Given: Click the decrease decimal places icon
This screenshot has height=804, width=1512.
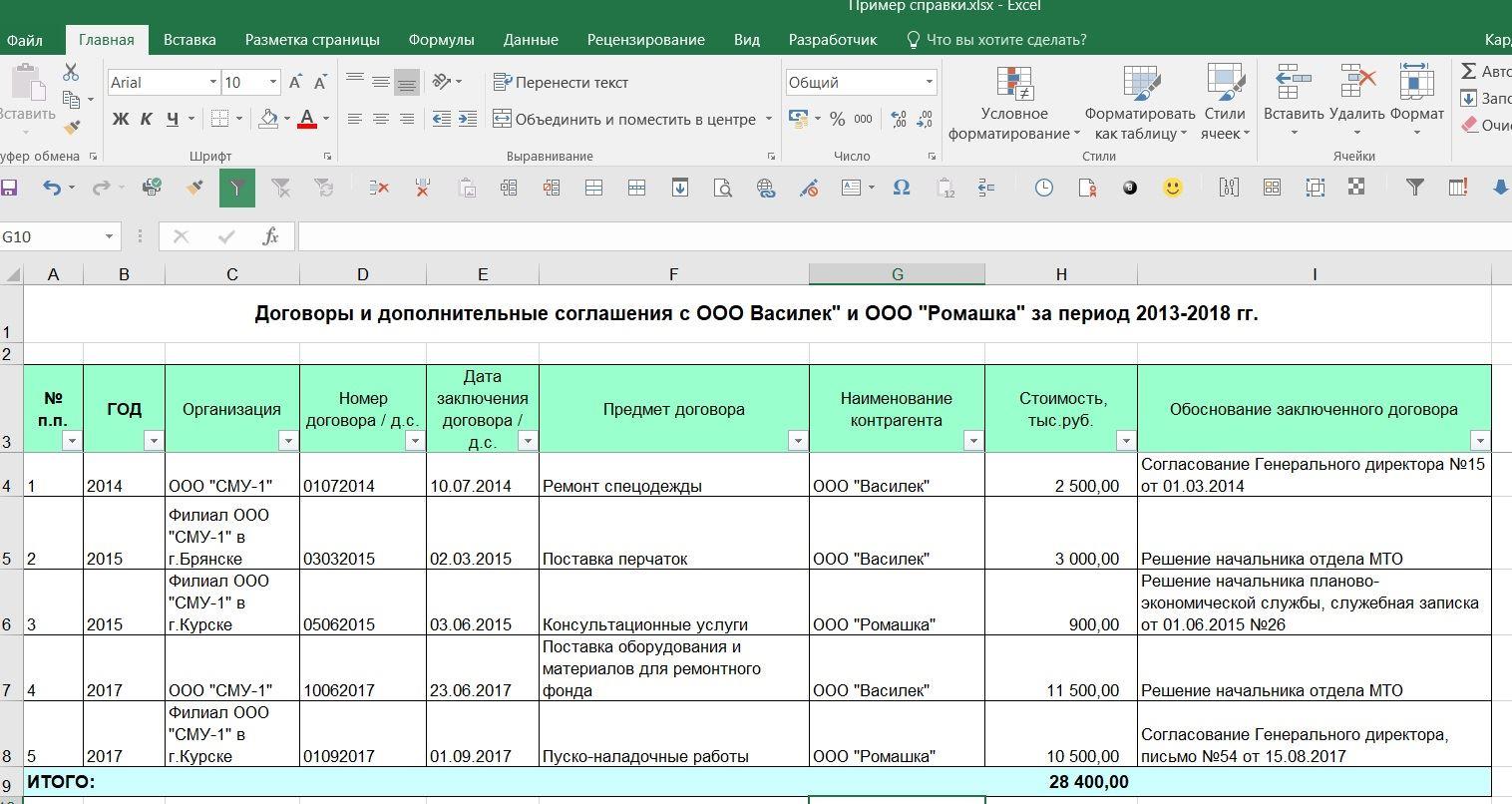Looking at the screenshot, I should click(925, 119).
